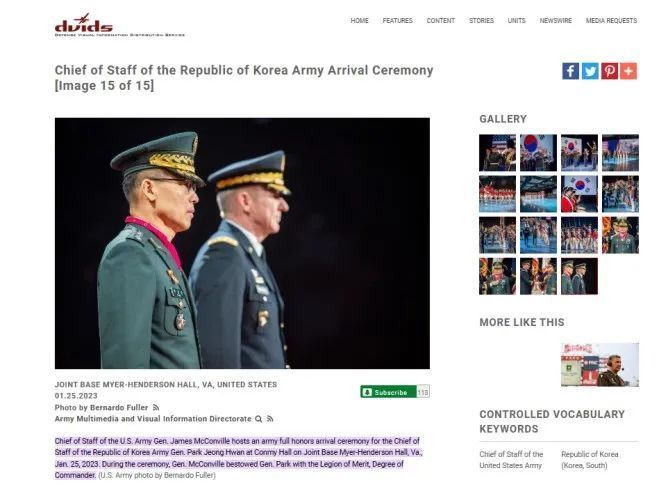Go to the FEATURES menu

tap(397, 20)
